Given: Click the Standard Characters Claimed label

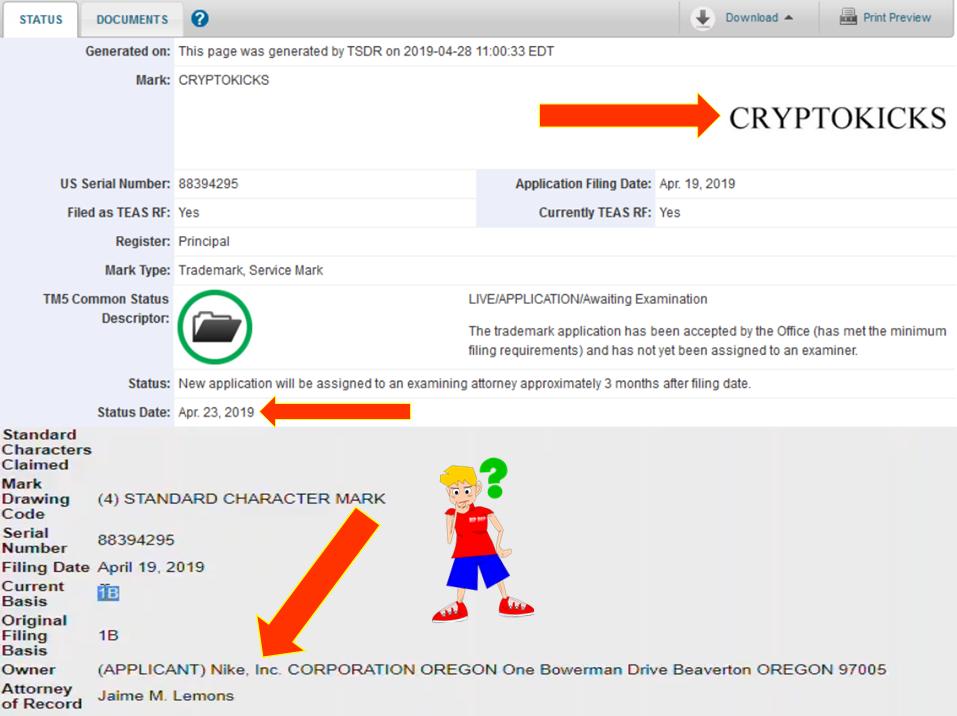Looking at the screenshot, I should (46, 450).
